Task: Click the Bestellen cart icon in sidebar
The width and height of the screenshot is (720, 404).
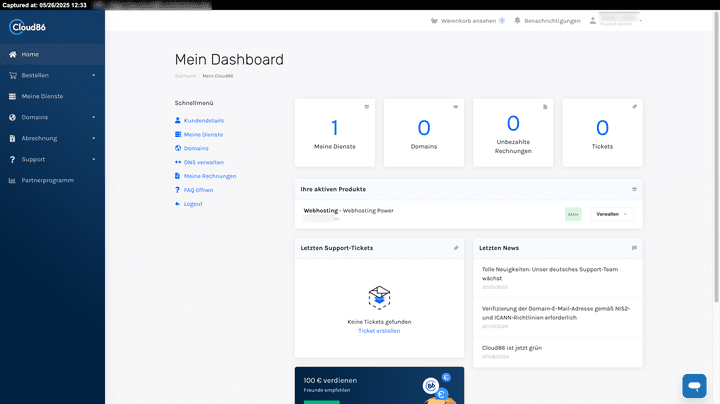Action: [12, 75]
